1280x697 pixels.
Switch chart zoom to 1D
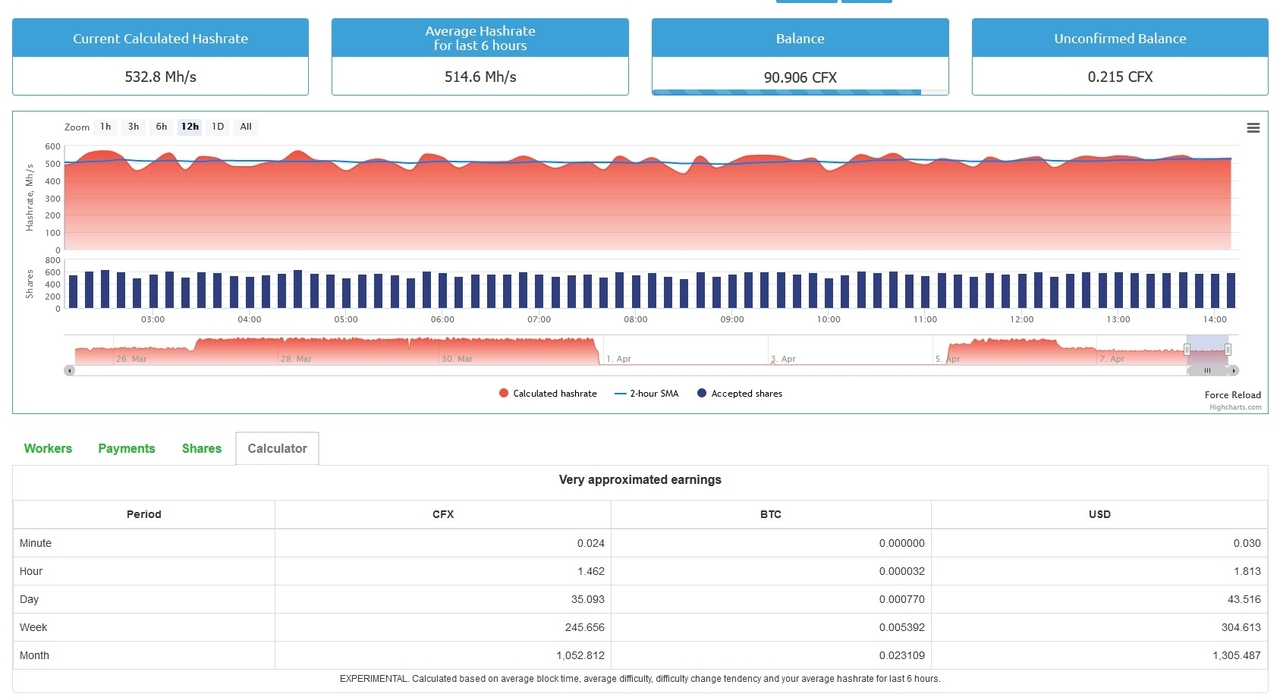pos(218,127)
